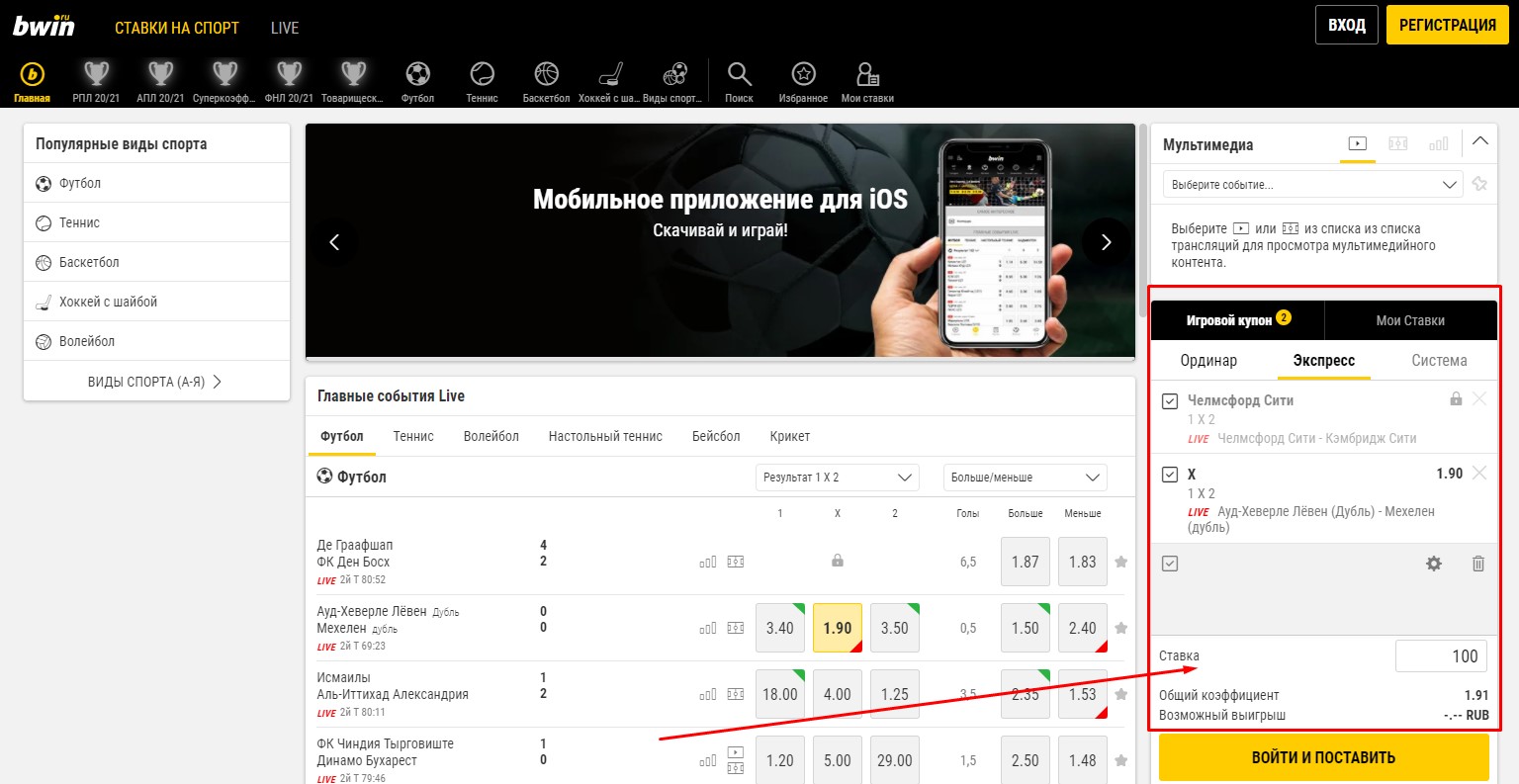This screenshot has width=1519, height=784.
Task: Open СТАВКИ НА СПОРТ in header
Action: (177, 28)
